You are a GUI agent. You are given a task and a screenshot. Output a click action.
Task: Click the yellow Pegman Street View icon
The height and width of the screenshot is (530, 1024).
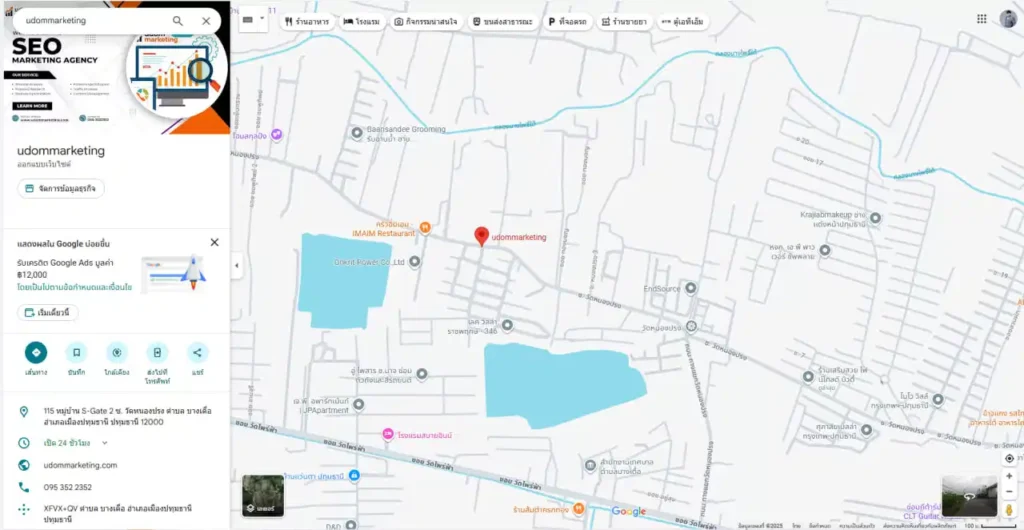[1010, 509]
